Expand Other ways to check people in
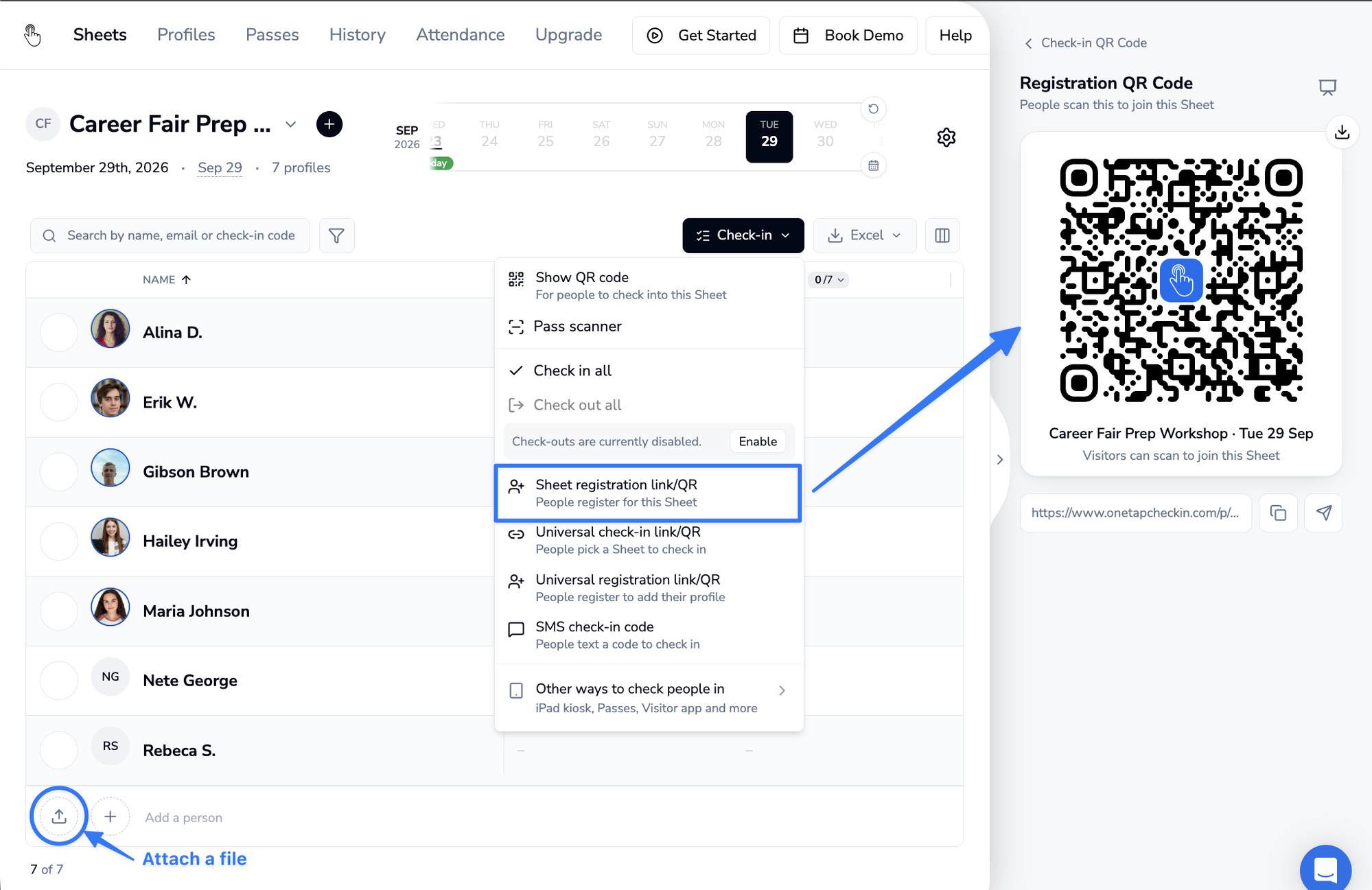The height and width of the screenshot is (890, 1372). pos(649,698)
